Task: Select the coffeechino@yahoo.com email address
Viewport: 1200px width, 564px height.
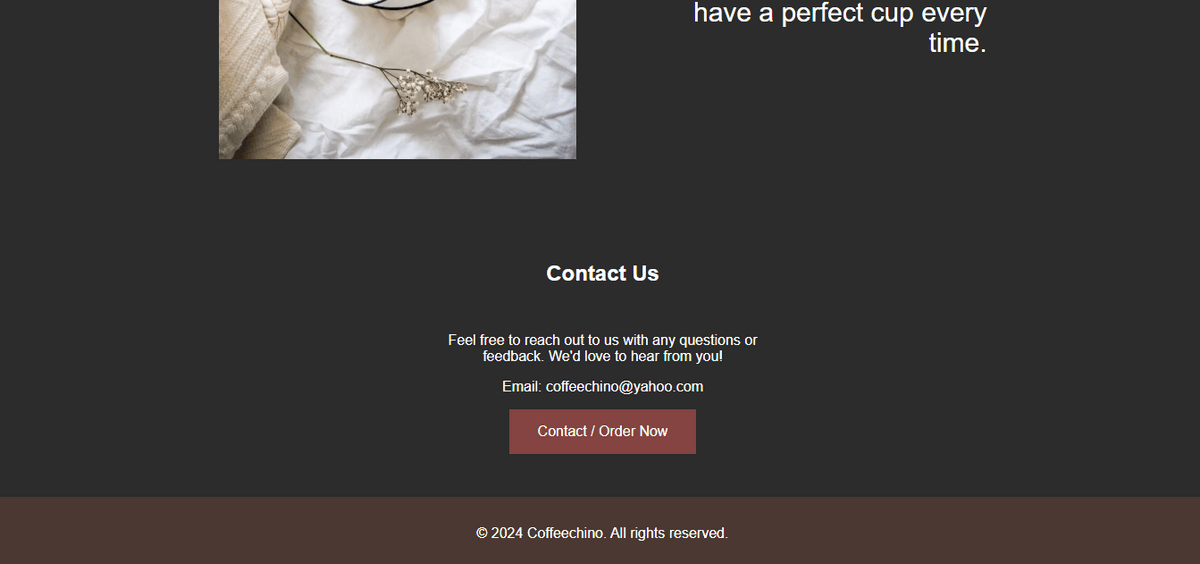Action: (624, 386)
